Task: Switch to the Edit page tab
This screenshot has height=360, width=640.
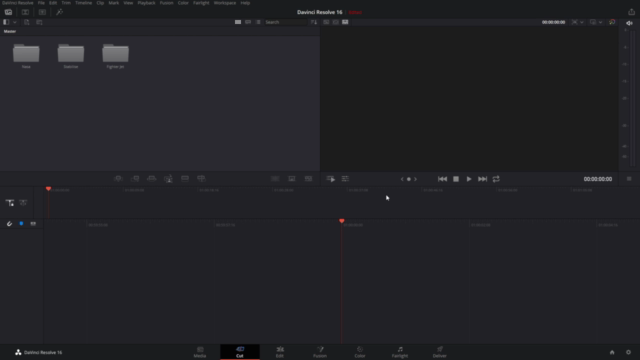Action: click(x=280, y=352)
